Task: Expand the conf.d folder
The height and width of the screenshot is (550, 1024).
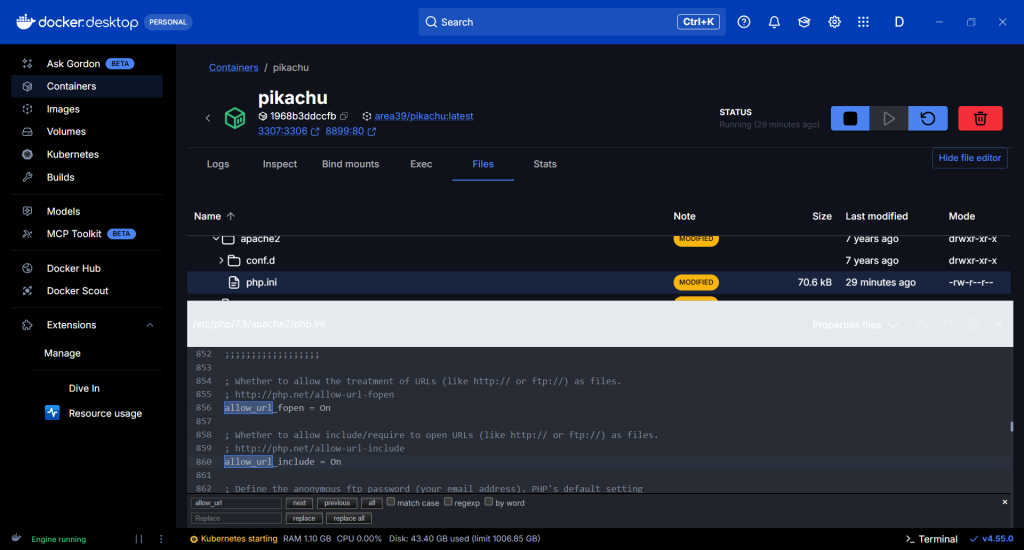Action: tap(221, 260)
